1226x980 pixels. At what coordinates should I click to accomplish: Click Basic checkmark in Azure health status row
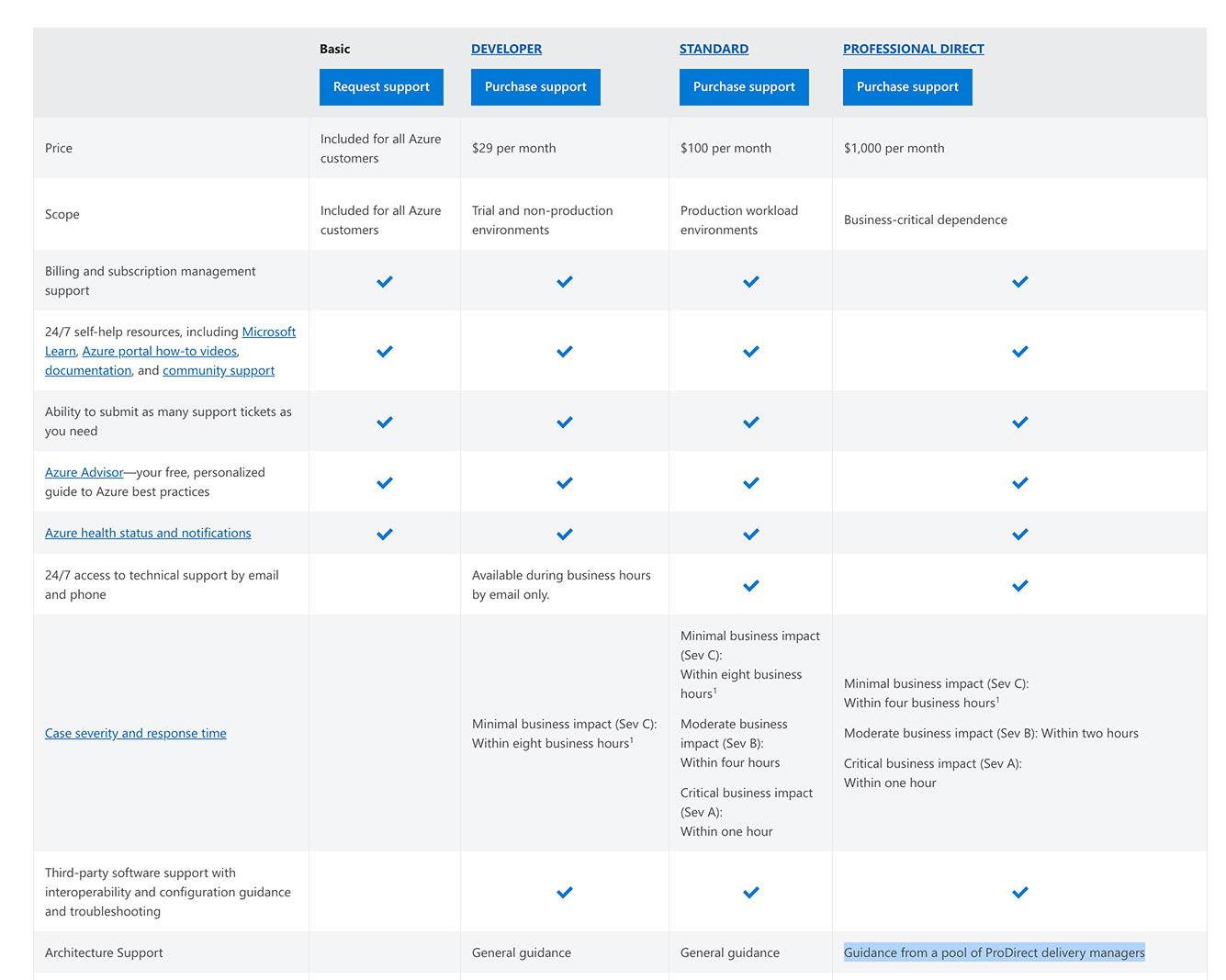pos(385,534)
